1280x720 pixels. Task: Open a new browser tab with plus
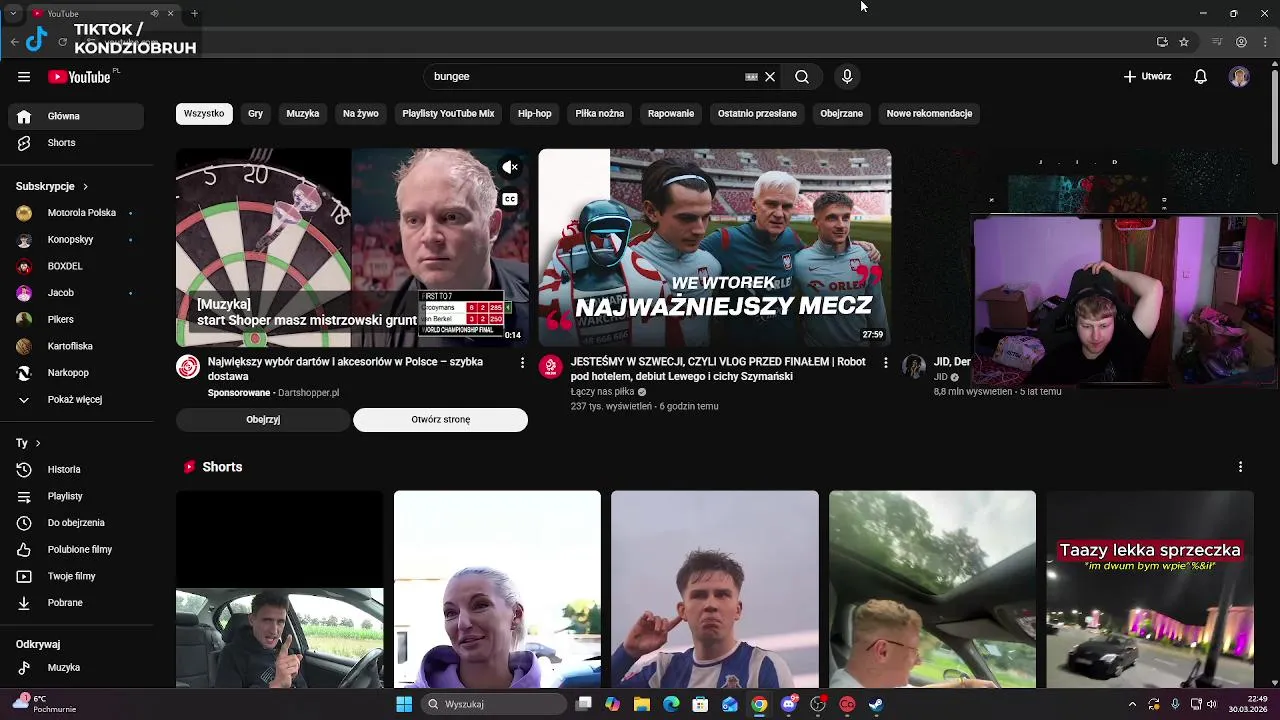(x=194, y=13)
